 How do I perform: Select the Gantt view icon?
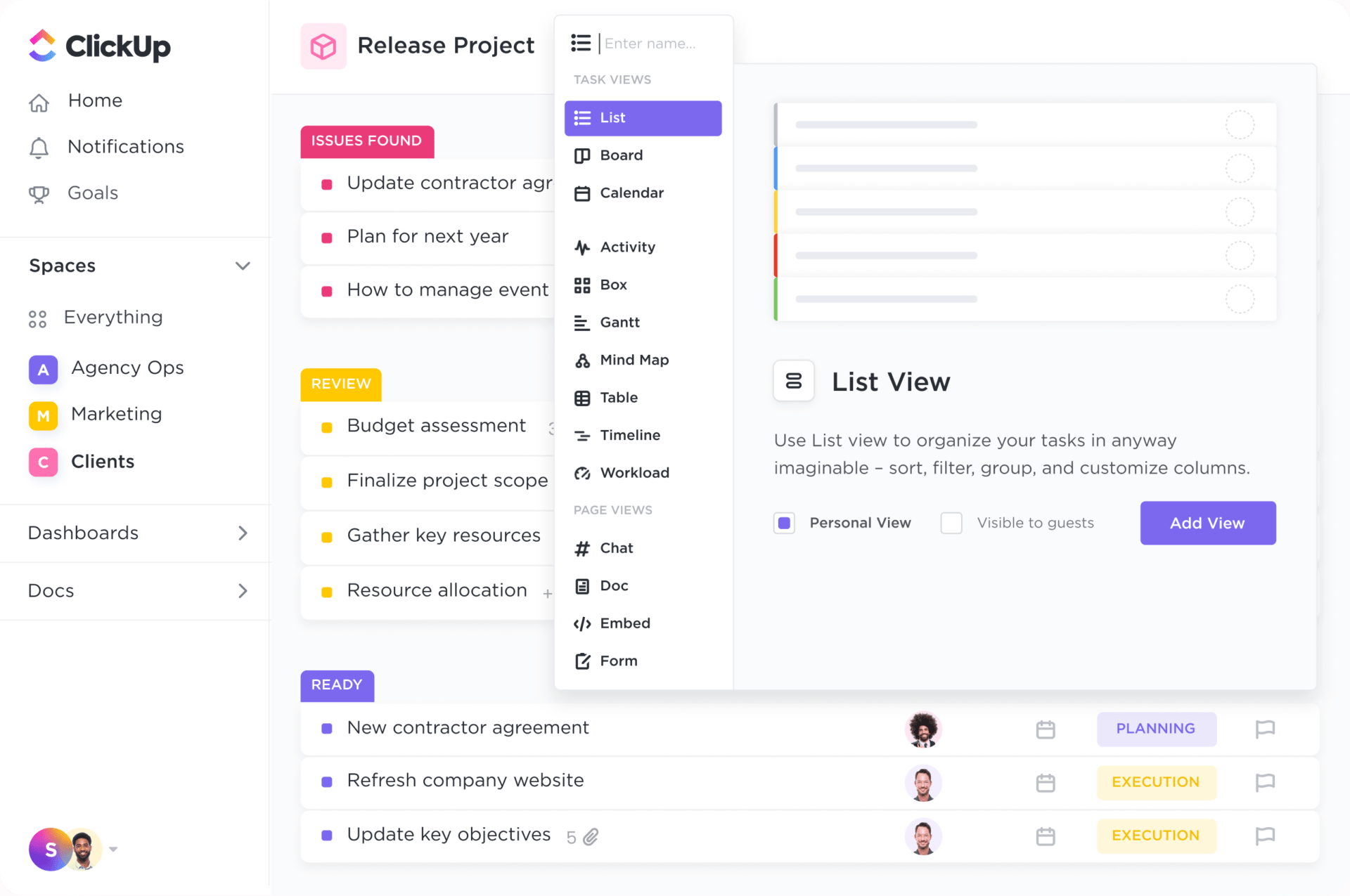(582, 322)
